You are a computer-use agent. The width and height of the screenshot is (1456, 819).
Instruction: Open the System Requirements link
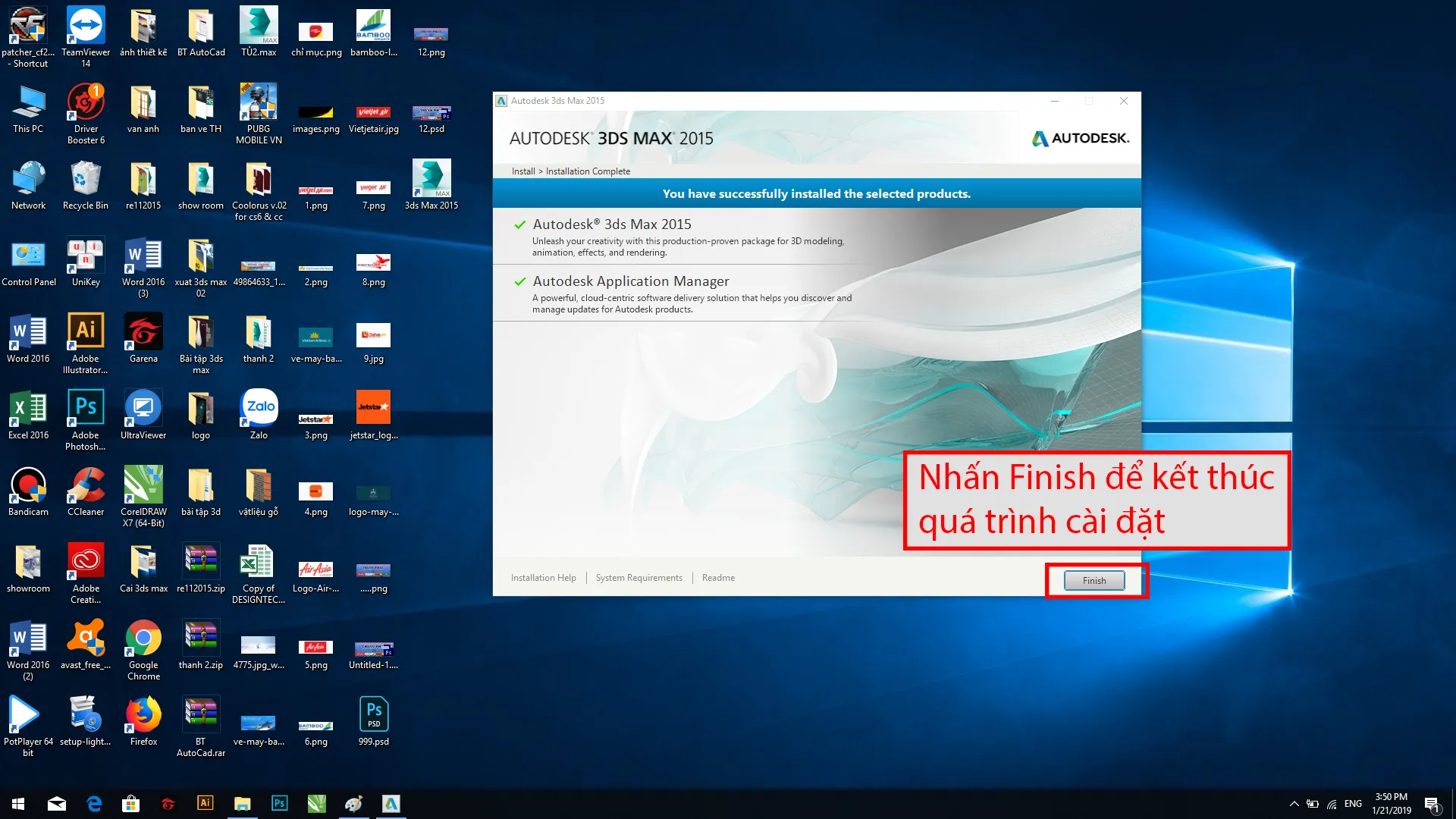pyautogui.click(x=639, y=578)
